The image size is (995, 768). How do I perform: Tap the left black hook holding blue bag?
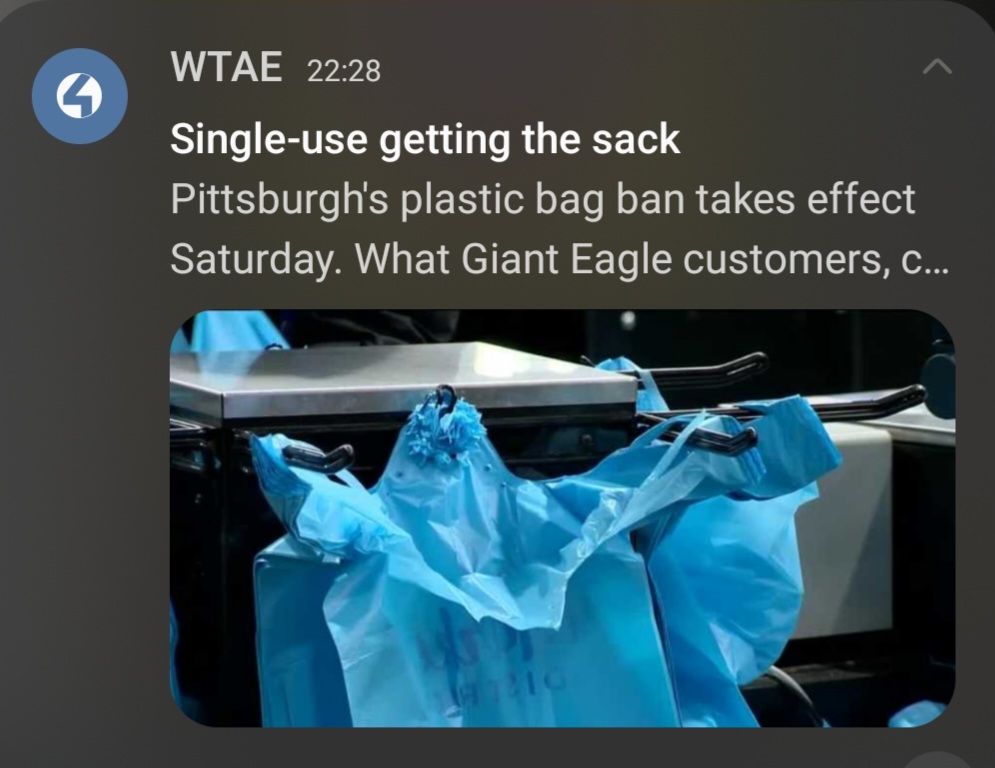pyautogui.click(x=317, y=457)
